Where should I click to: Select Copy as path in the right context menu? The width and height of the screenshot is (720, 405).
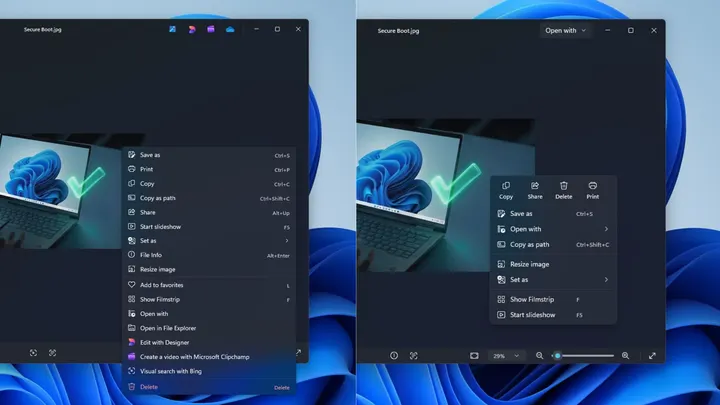tap(553, 245)
